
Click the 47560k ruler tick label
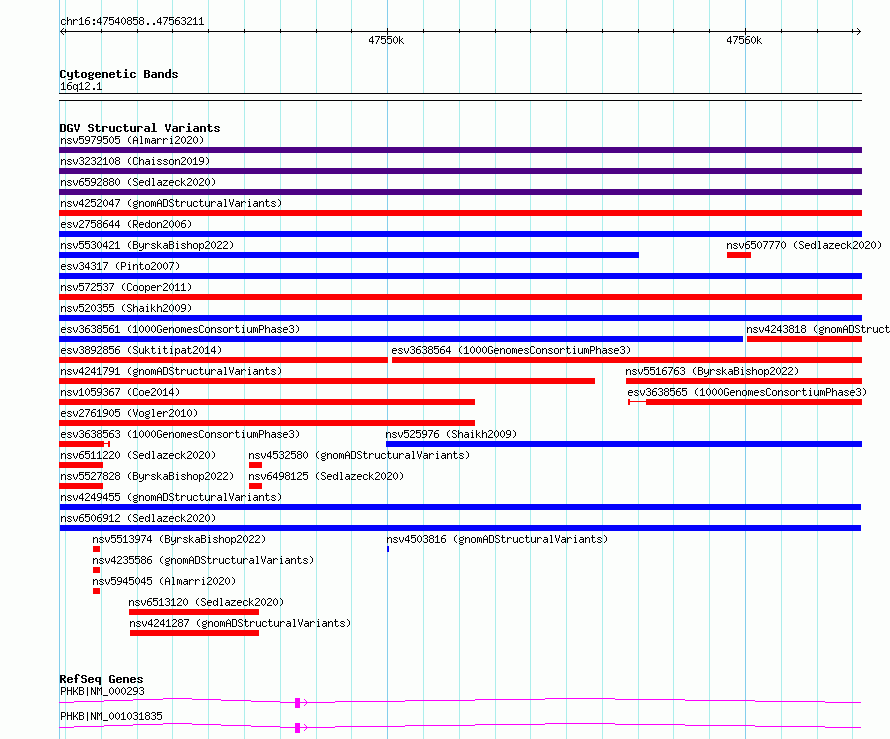point(744,40)
